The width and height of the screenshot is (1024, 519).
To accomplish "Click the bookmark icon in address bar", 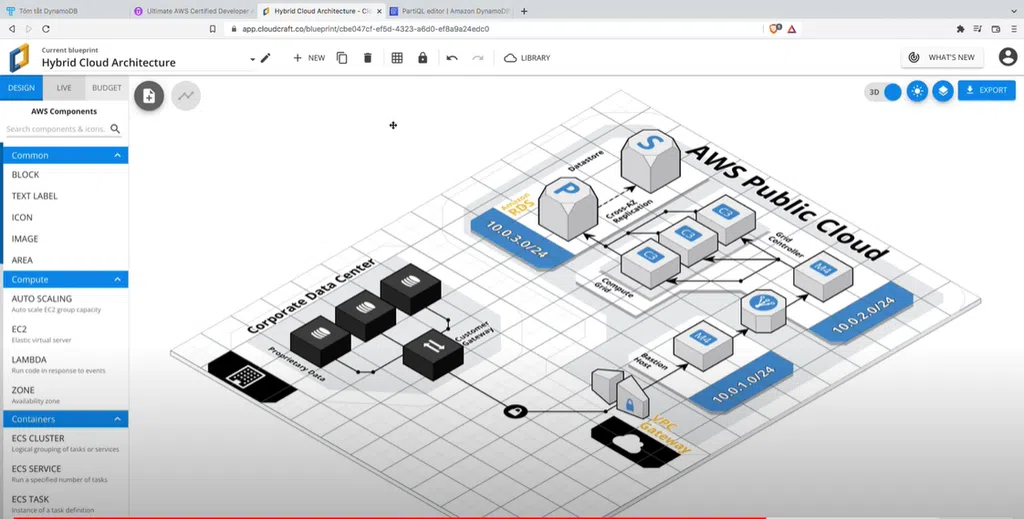I will [213, 29].
